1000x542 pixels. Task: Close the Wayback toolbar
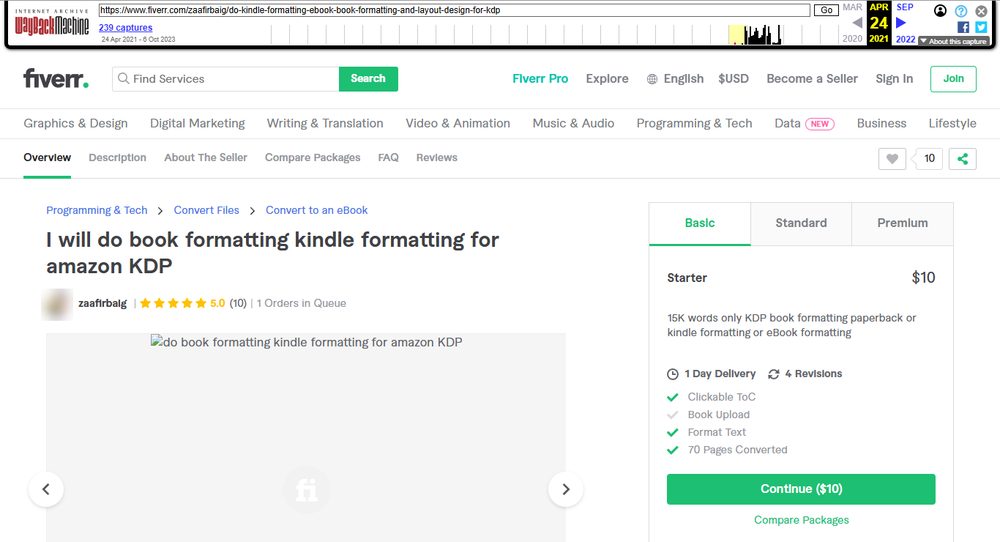click(x=982, y=11)
